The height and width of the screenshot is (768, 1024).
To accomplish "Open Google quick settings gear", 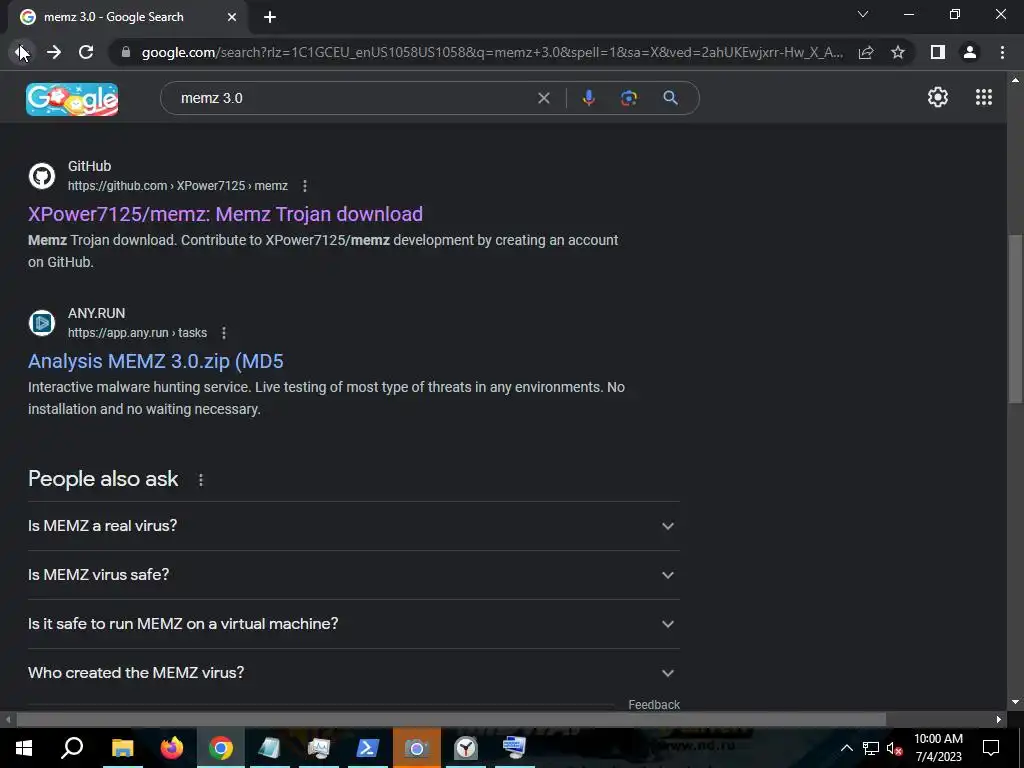I will tap(938, 97).
